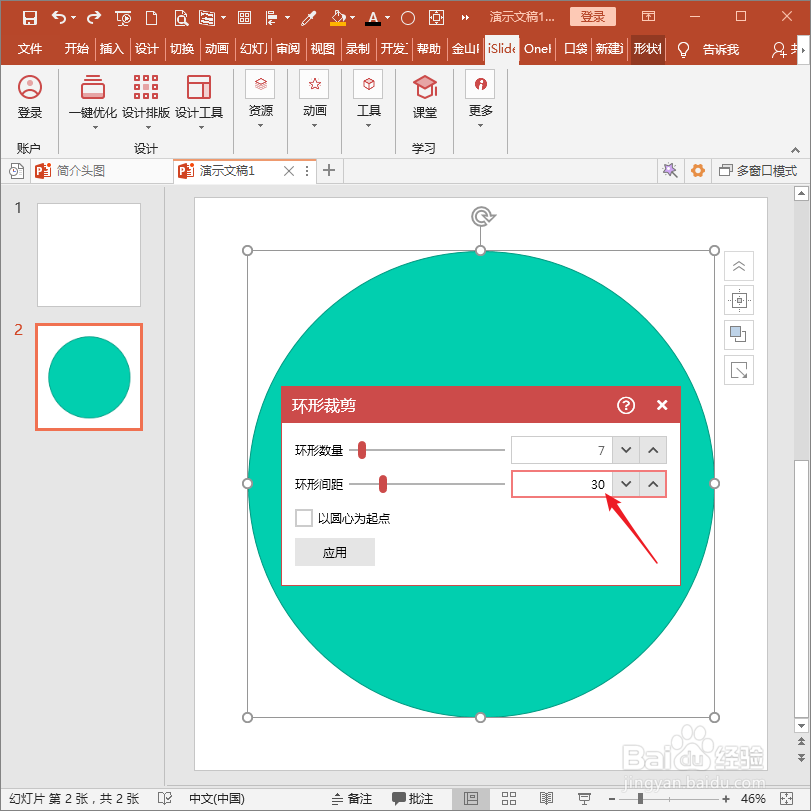Open Design layout (设计排版) tool
The height and width of the screenshot is (811, 811).
point(146,102)
